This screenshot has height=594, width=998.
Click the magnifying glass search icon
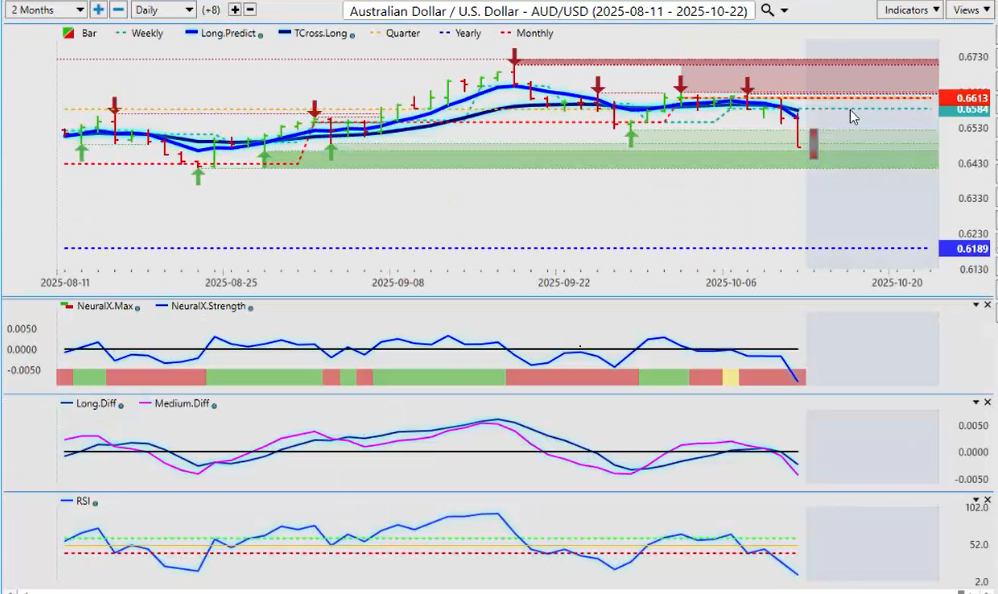(x=767, y=10)
